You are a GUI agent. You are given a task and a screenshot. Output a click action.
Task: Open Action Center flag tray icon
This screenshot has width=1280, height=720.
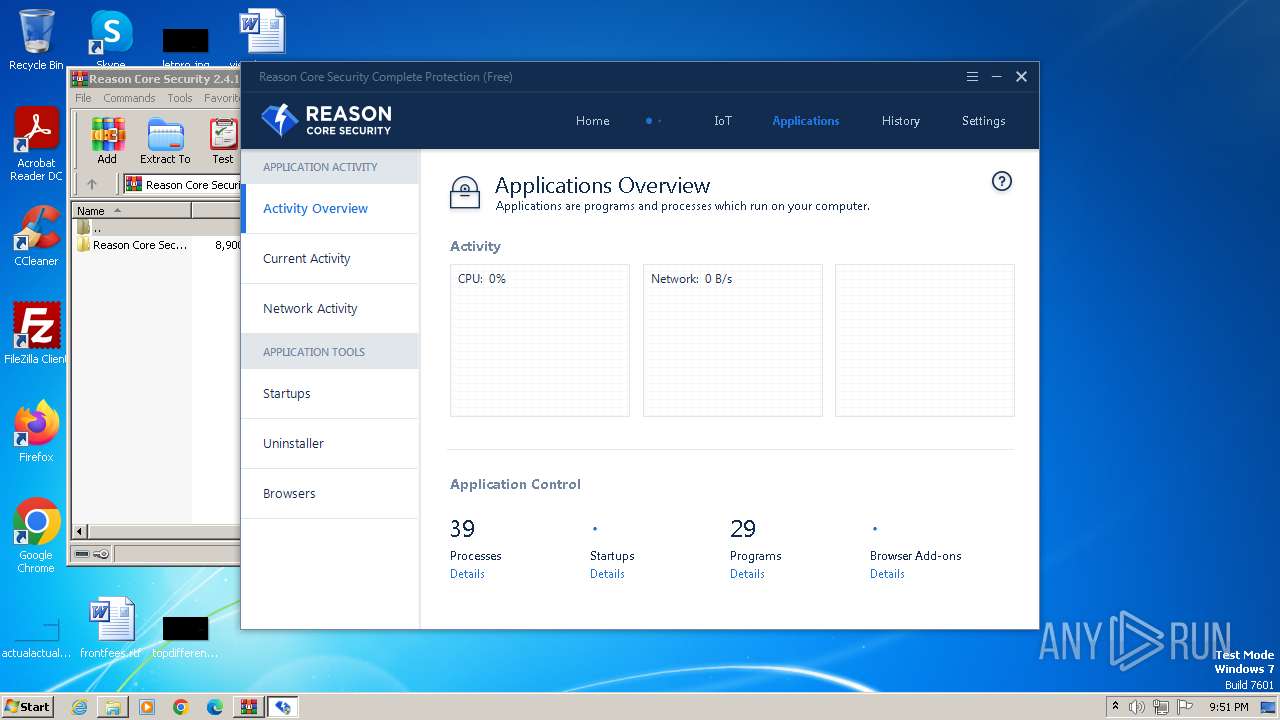pyautogui.click(x=1185, y=707)
